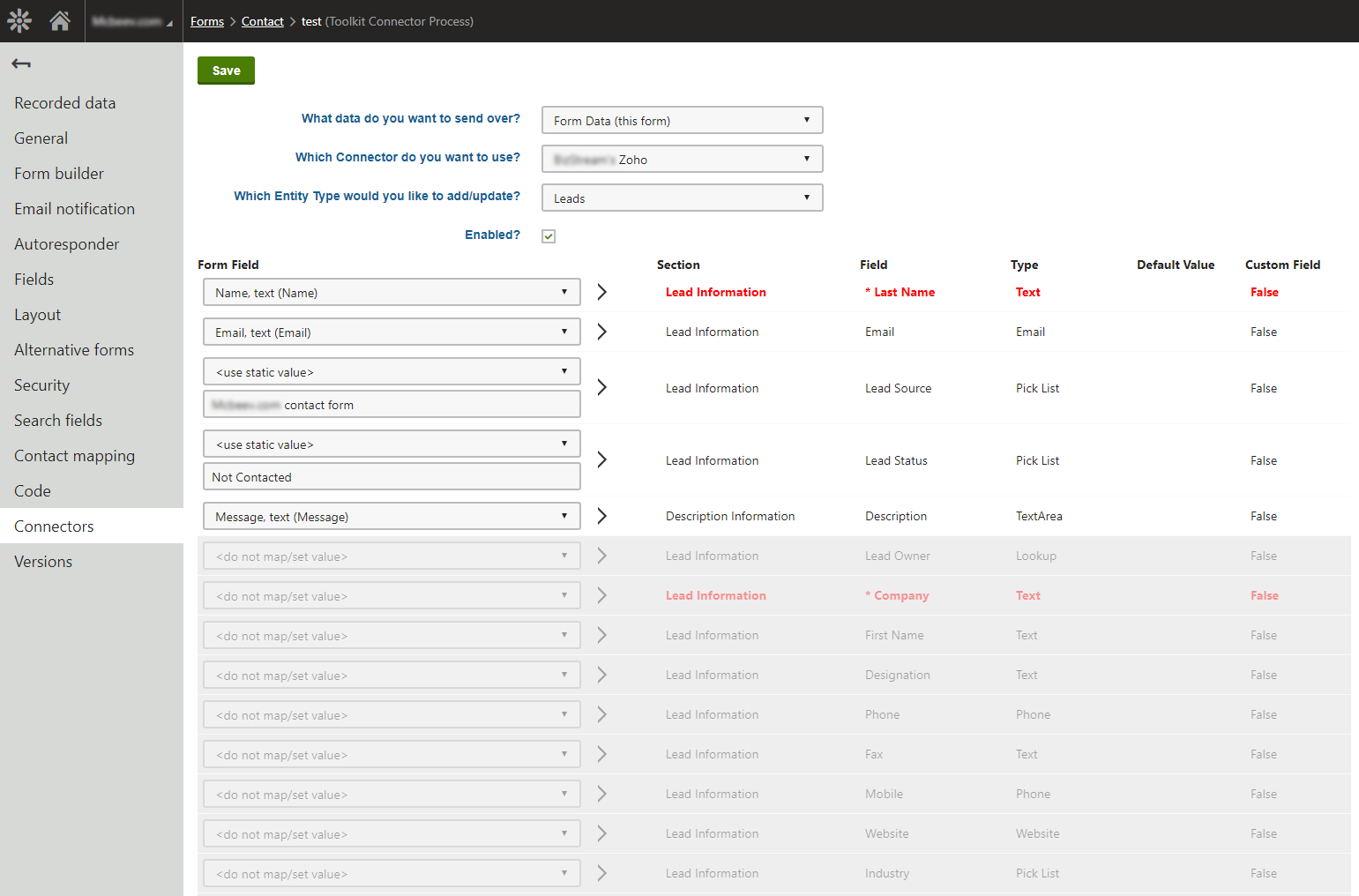Click the Not Contacted static value field
Screen dimensions: 1359x896
pos(391,477)
